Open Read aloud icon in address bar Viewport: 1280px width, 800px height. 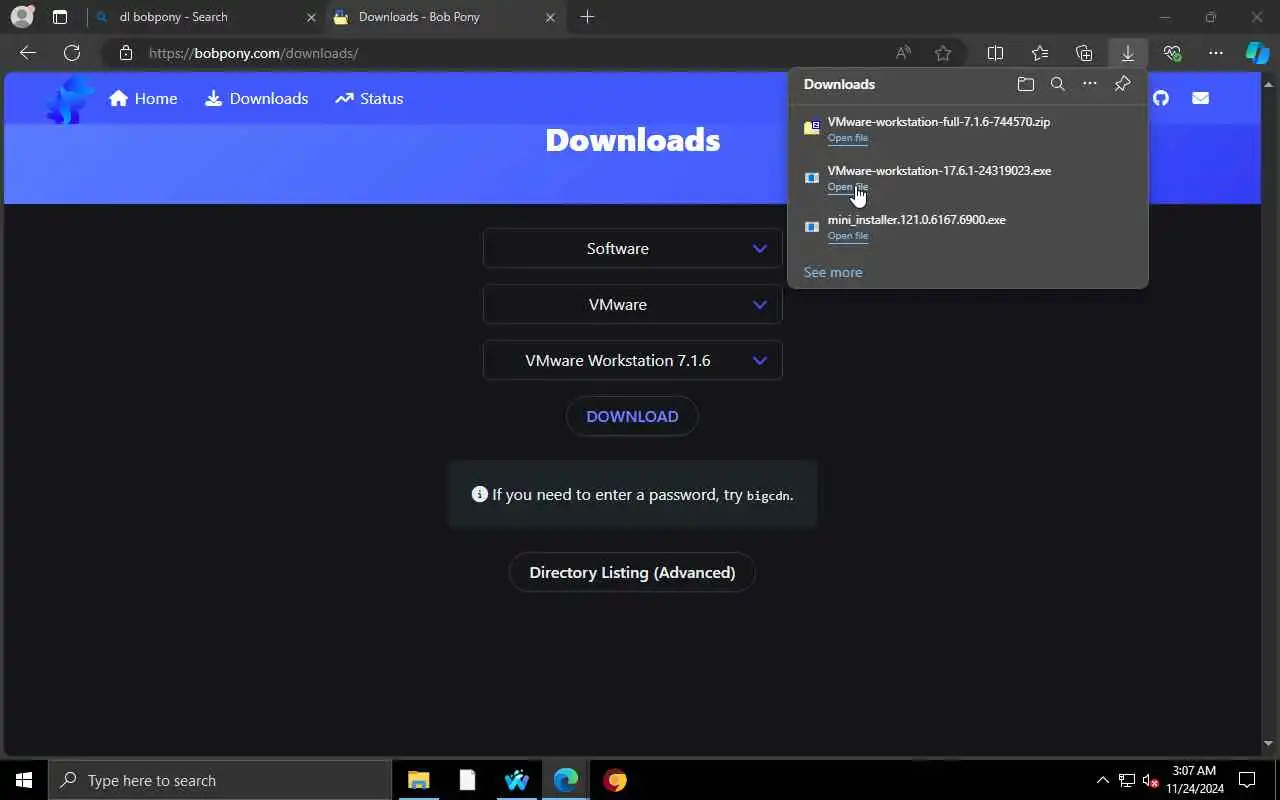pyautogui.click(x=903, y=53)
